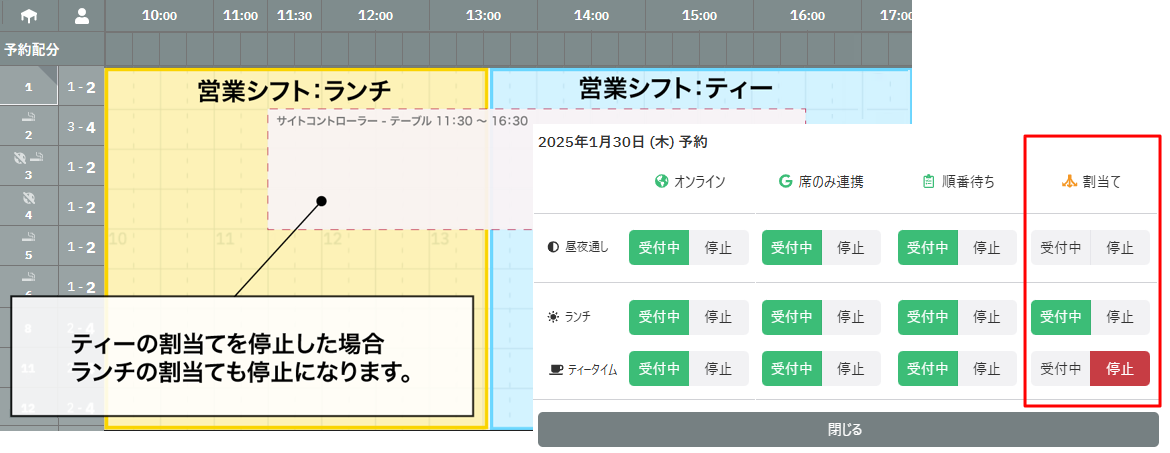Click the globe icon next to オンライン
The image size is (1170, 453).
click(x=660, y=181)
